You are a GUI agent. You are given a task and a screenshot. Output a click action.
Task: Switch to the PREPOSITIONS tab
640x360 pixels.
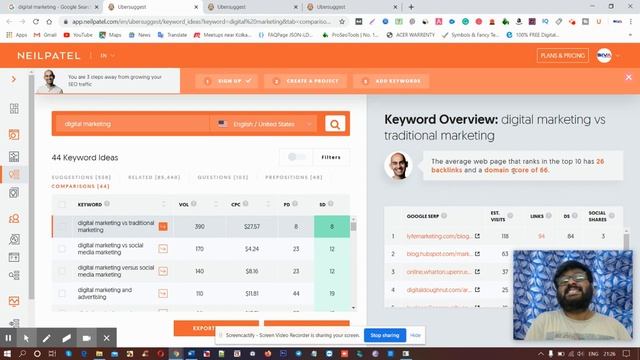pos(293,178)
